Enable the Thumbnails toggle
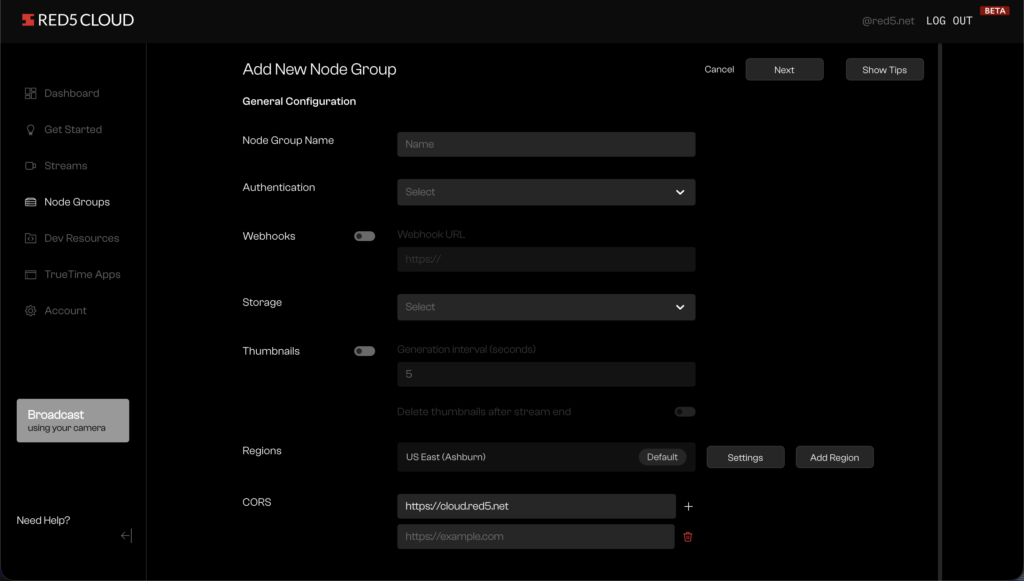 point(364,351)
